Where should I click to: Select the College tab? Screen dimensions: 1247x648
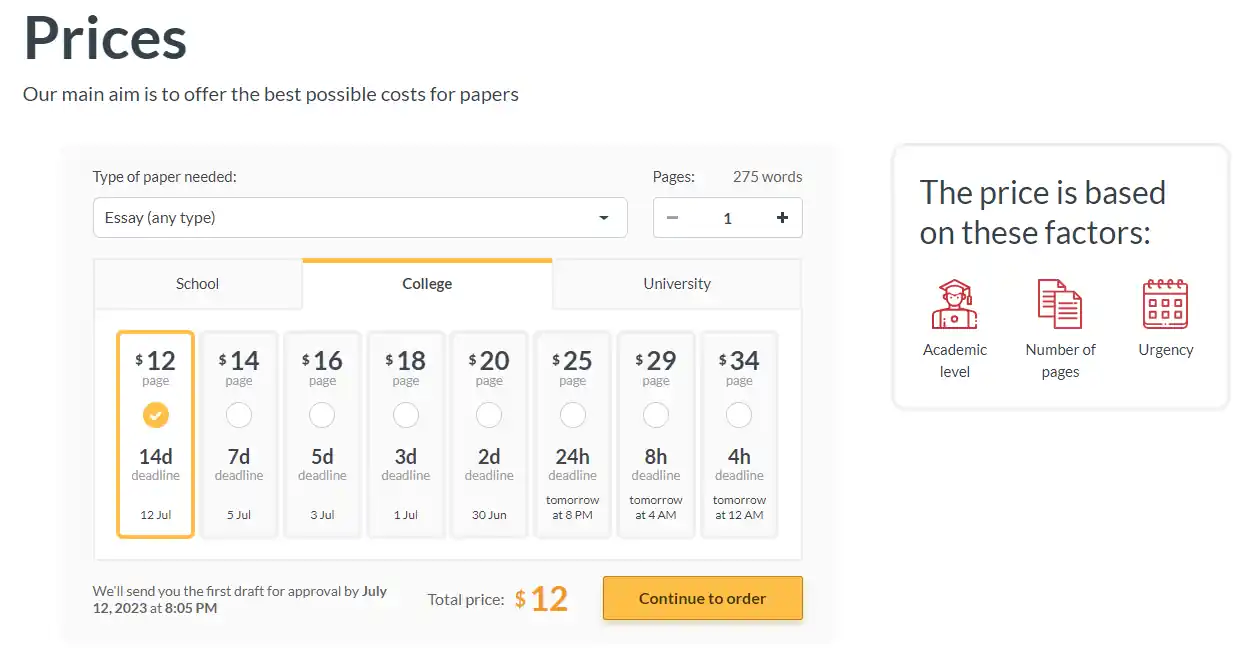click(427, 284)
